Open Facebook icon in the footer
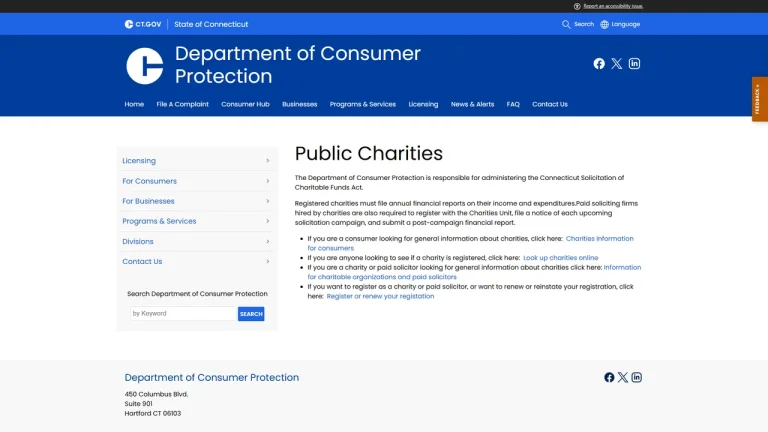The width and height of the screenshot is (768, 432). tap(609, 377)
